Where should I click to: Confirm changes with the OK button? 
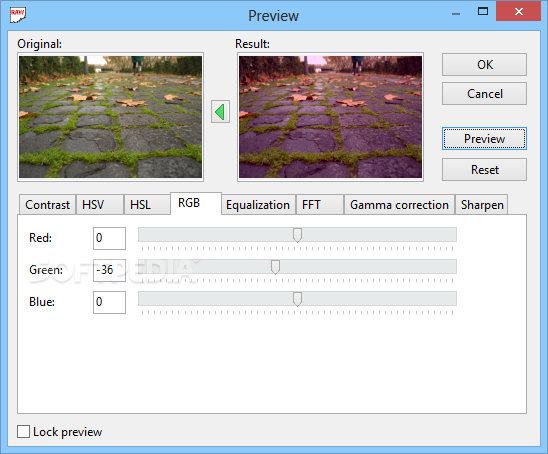pos(484,65)
